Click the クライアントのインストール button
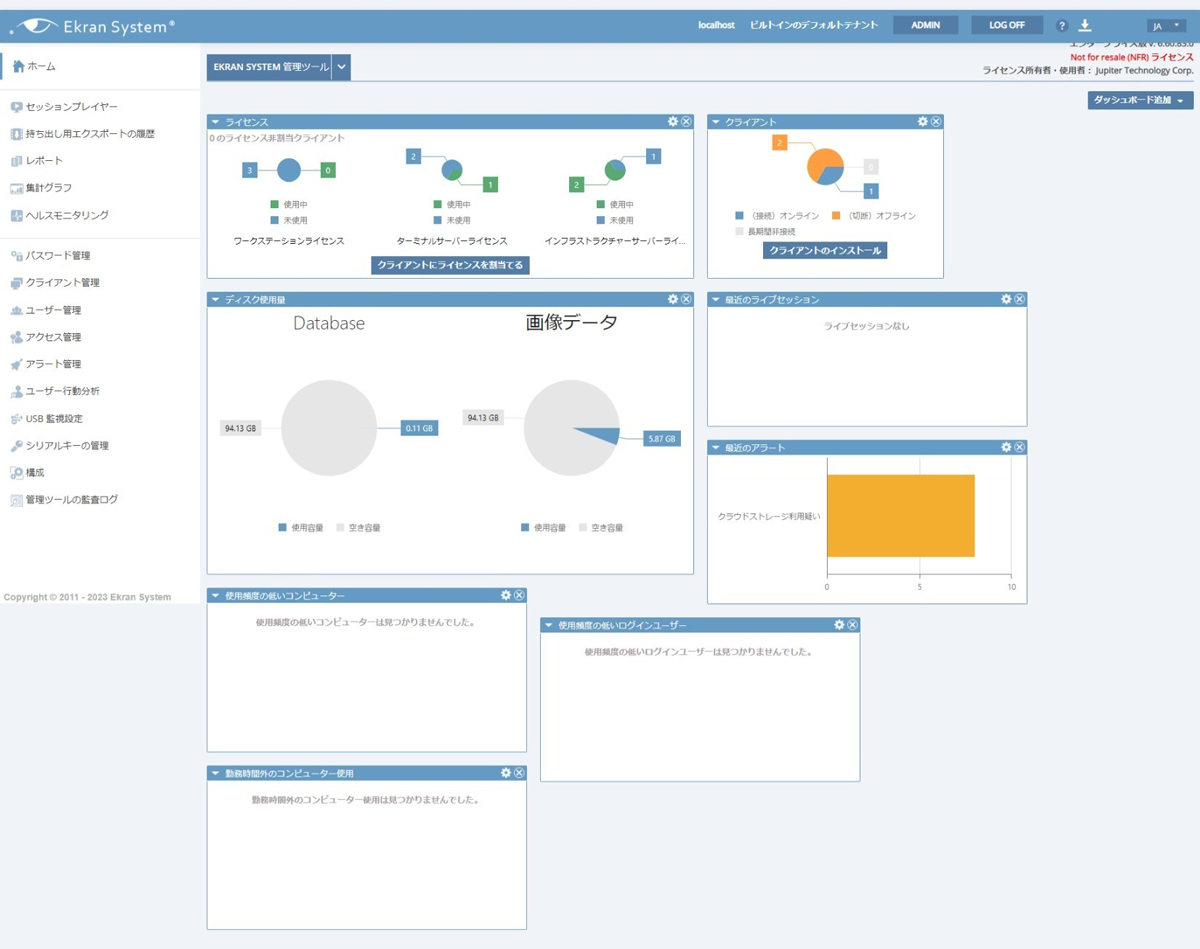This screenshot has height=949, width=1200. (825, 250)
